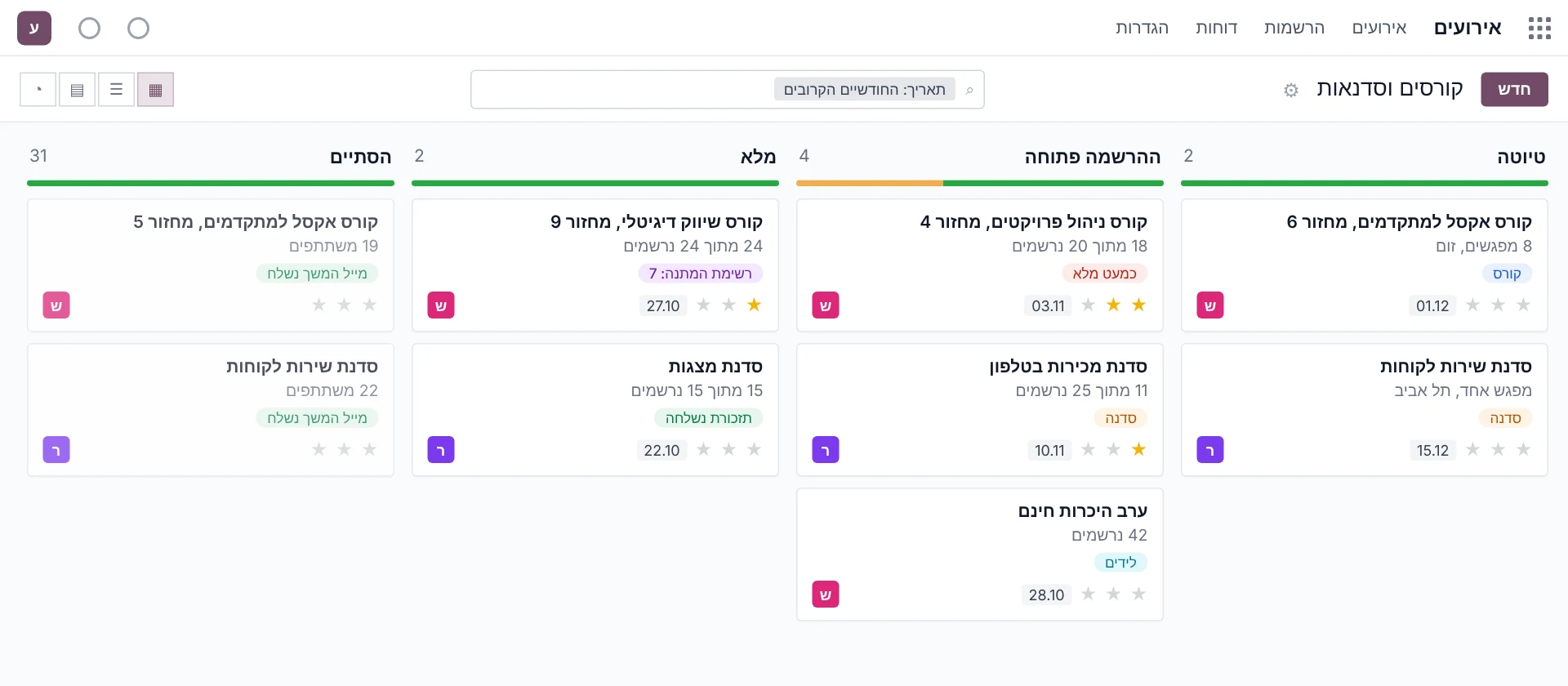This screenshot has height=686, width=1568.
Task: Open the apps grid menu icon
Action: [1539, 29]
